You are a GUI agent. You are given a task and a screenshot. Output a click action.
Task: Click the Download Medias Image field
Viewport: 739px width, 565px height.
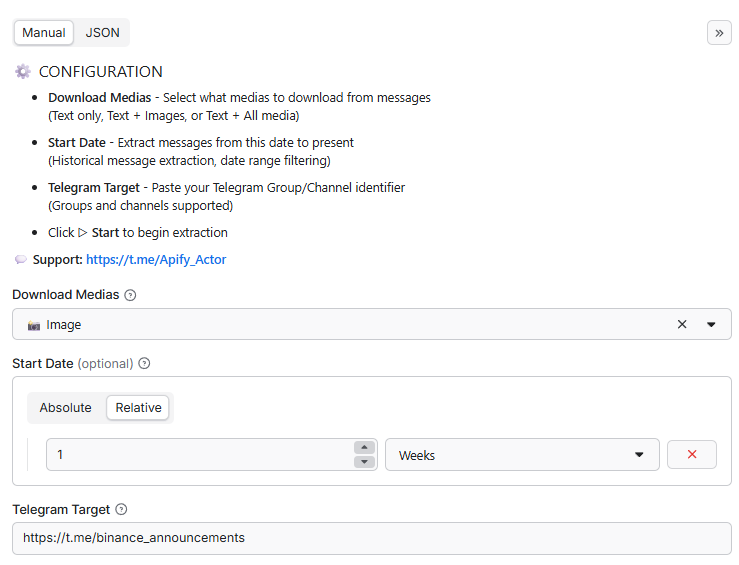point(372,324)
